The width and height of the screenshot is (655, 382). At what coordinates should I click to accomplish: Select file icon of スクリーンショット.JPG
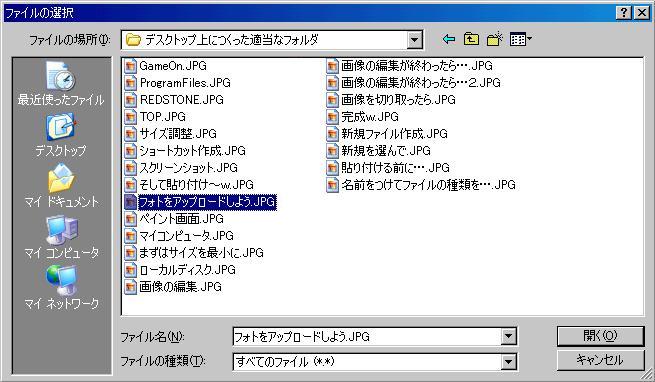coord(130,168)
